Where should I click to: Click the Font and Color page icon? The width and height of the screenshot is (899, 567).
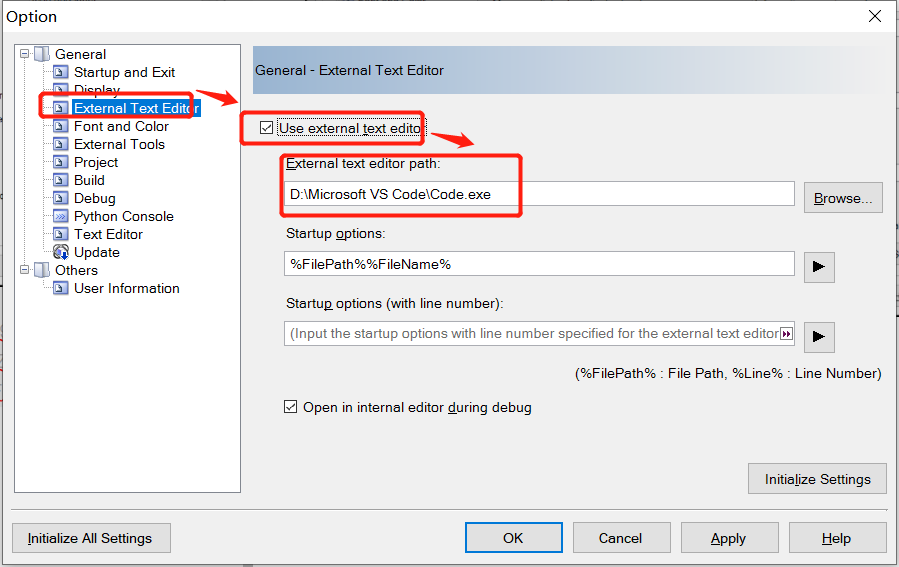click(x=60, y=126)
